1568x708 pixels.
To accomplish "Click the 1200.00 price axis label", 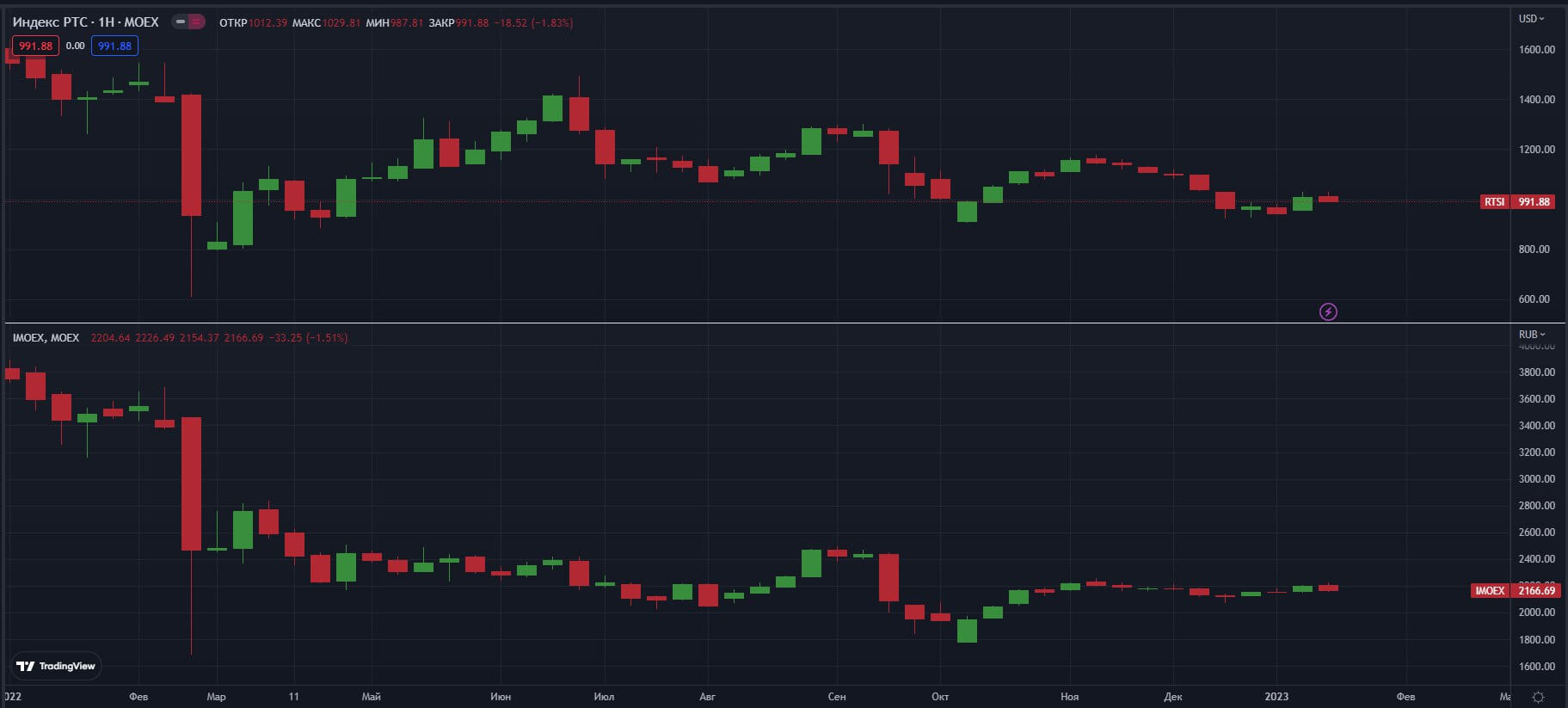I will [x=1536, y=149].
